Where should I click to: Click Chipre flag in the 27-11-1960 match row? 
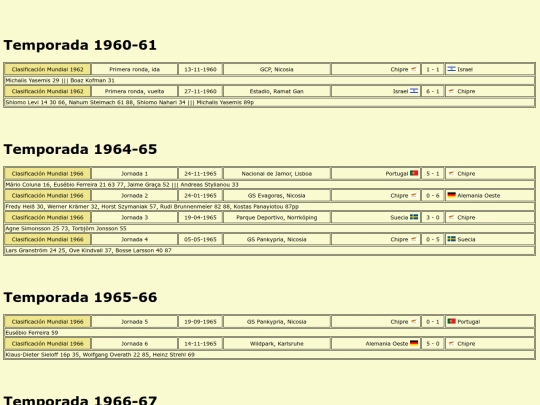point(451,91)
